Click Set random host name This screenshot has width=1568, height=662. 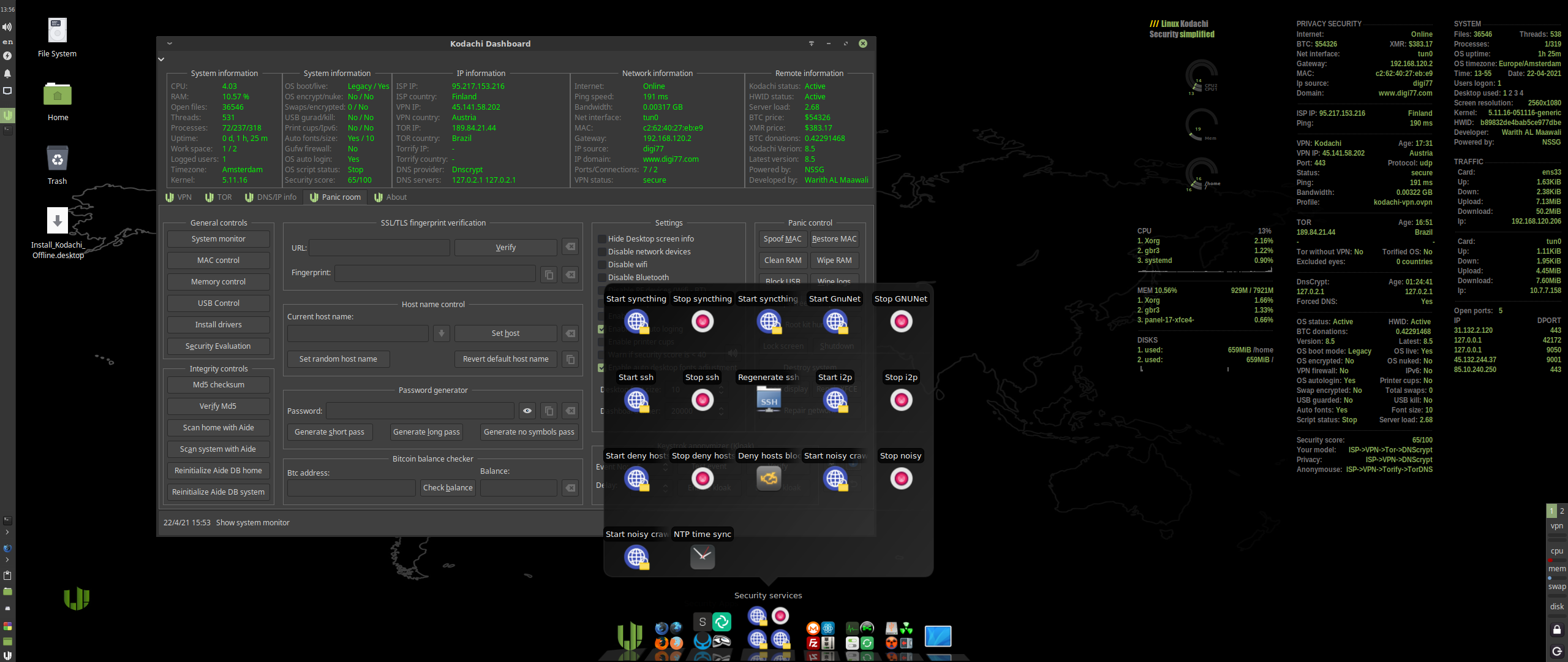(x=339, y=359)
